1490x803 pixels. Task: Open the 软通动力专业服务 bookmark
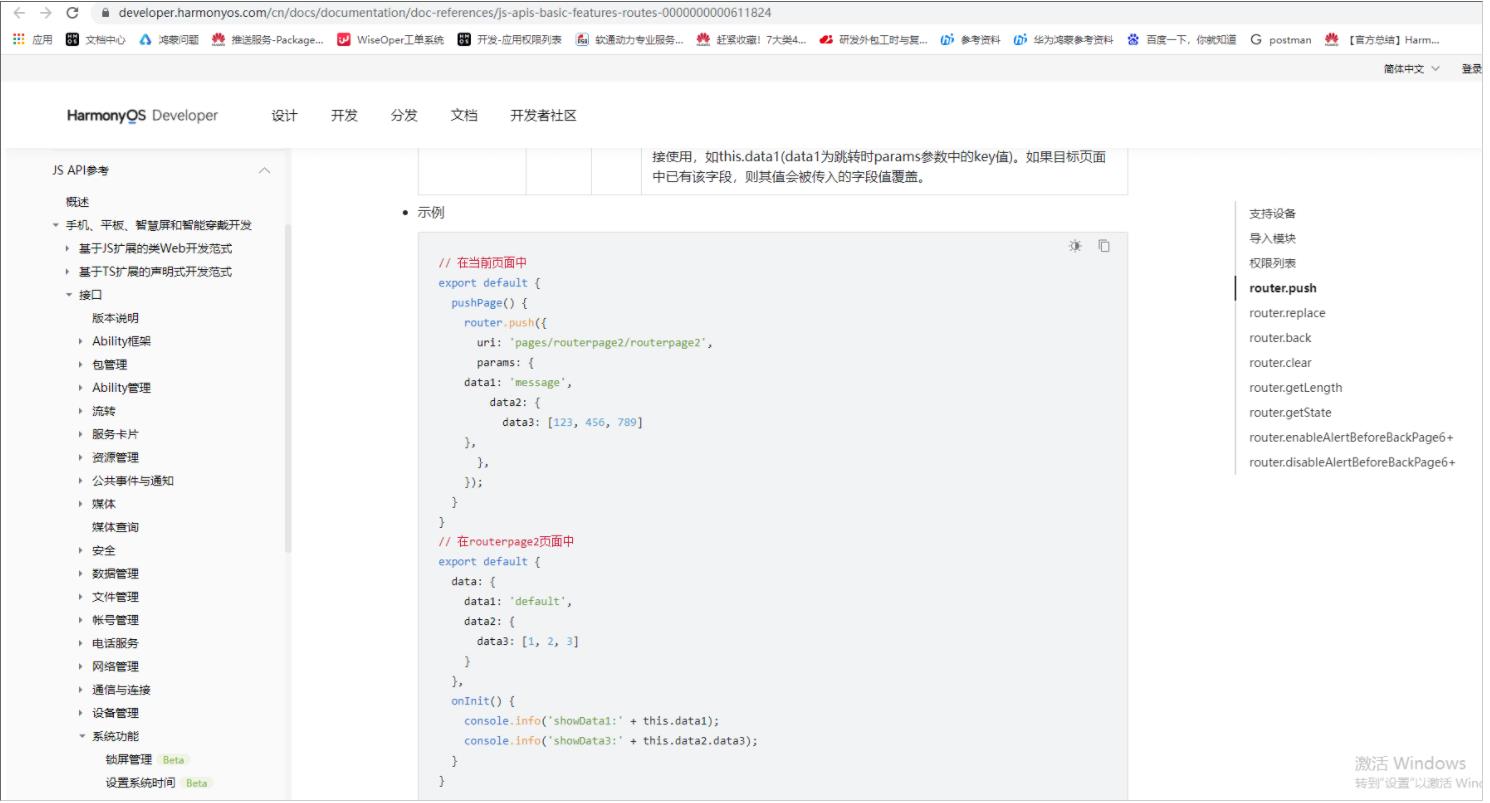(x=630, y=40)
